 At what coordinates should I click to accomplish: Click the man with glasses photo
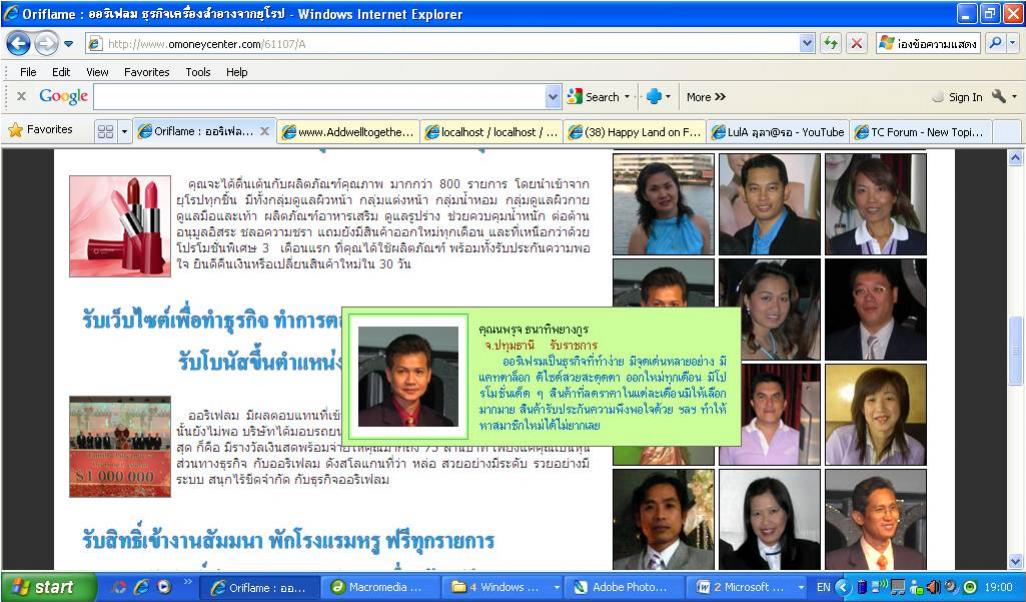(x=876, y=310)
